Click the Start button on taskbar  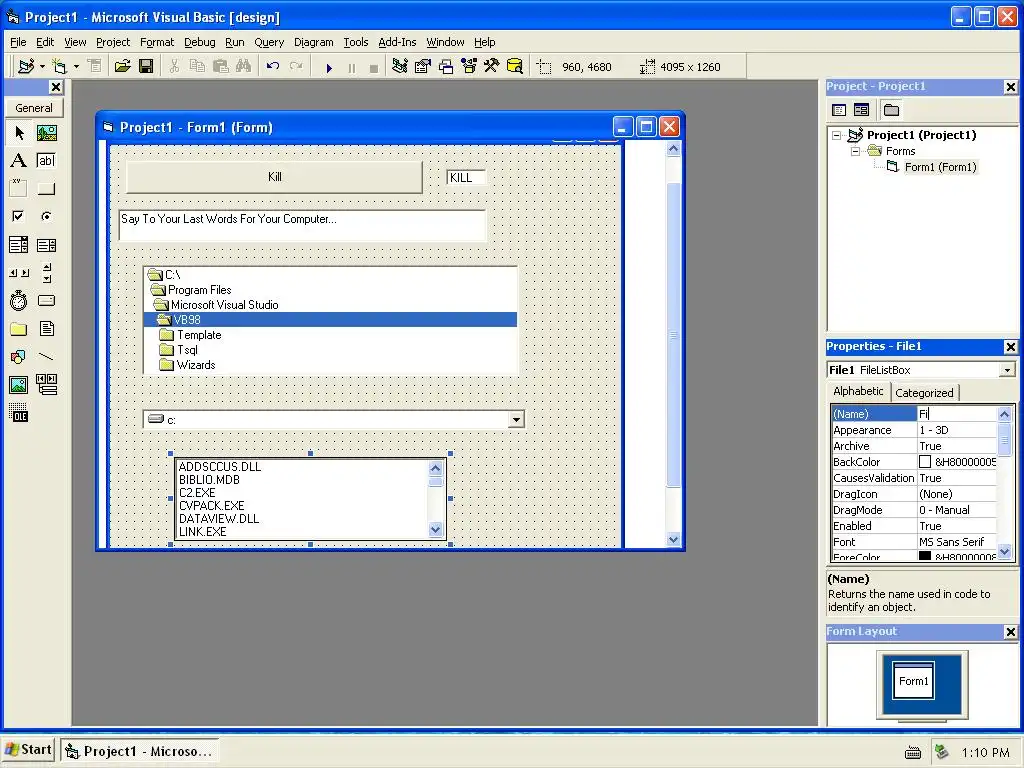28,750
